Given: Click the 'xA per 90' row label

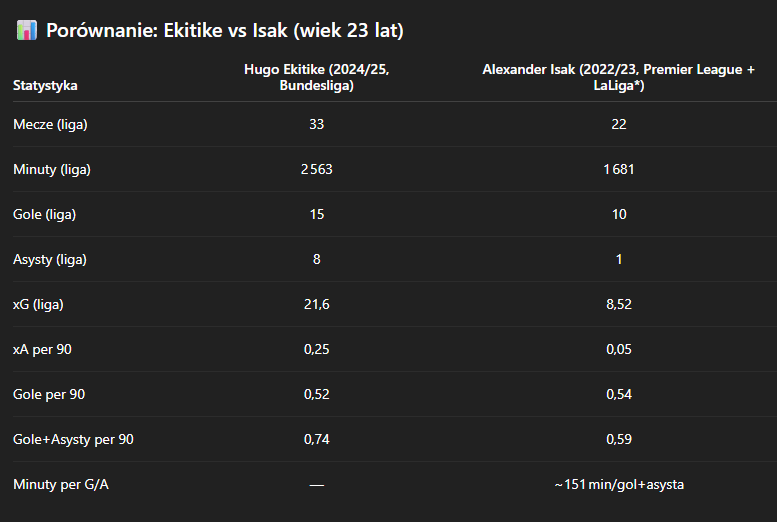Looking at the screenshot, I should 43,349.
